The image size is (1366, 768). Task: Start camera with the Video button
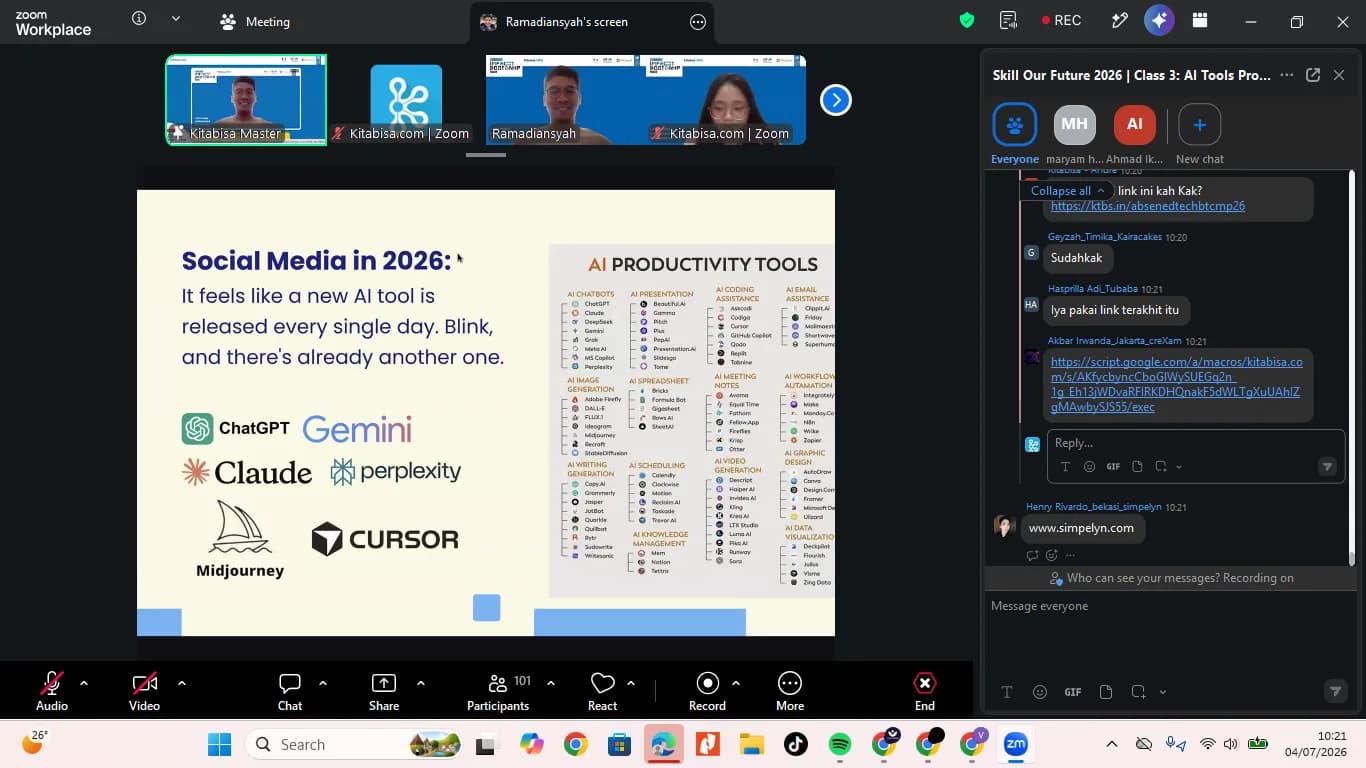pyautogui.click(x=144, y=691)
